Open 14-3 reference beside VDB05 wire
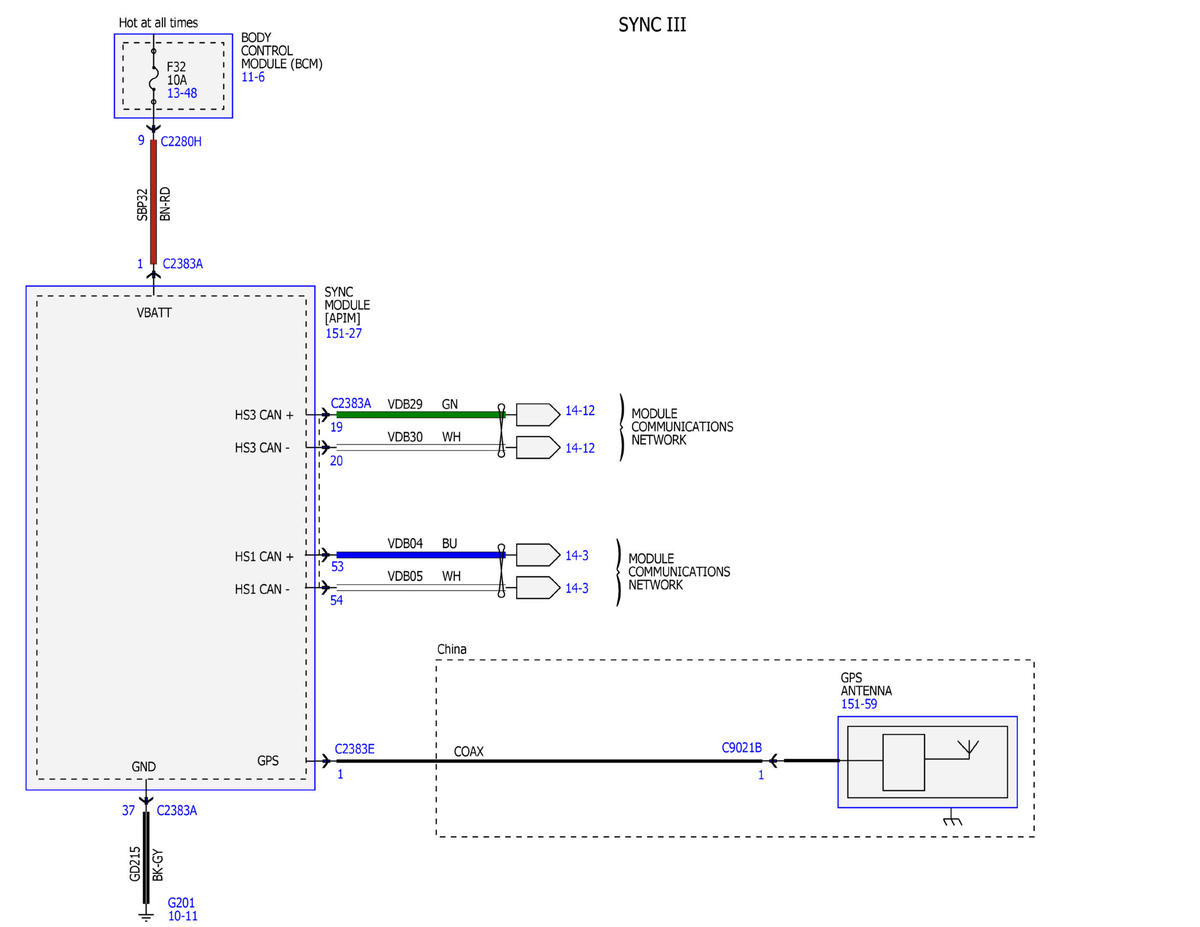The image size is (1200, 927). click(x=577, y=588)
